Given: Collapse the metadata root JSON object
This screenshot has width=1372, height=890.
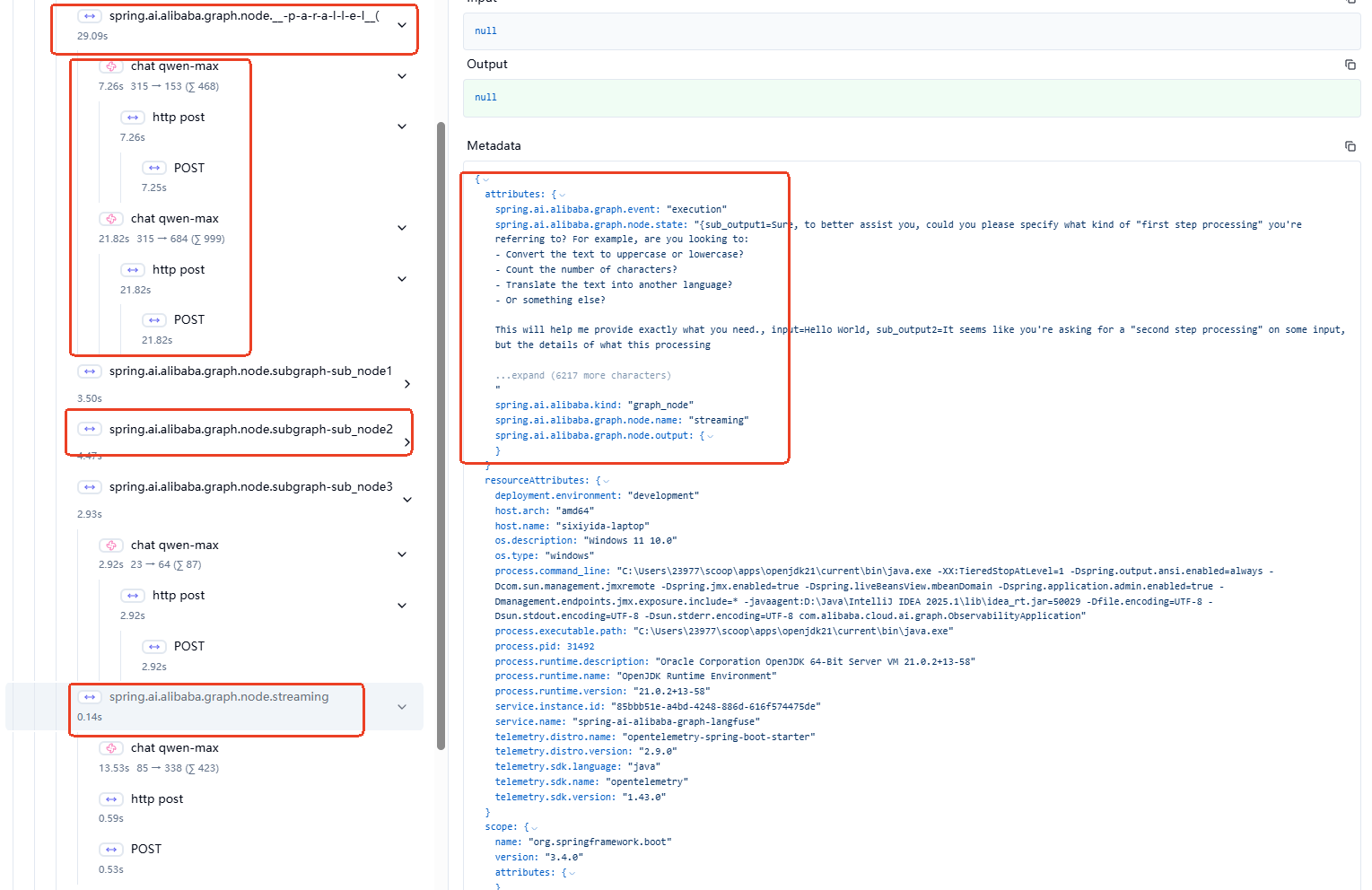Looking at the screenshot, I should click(486, 180).
